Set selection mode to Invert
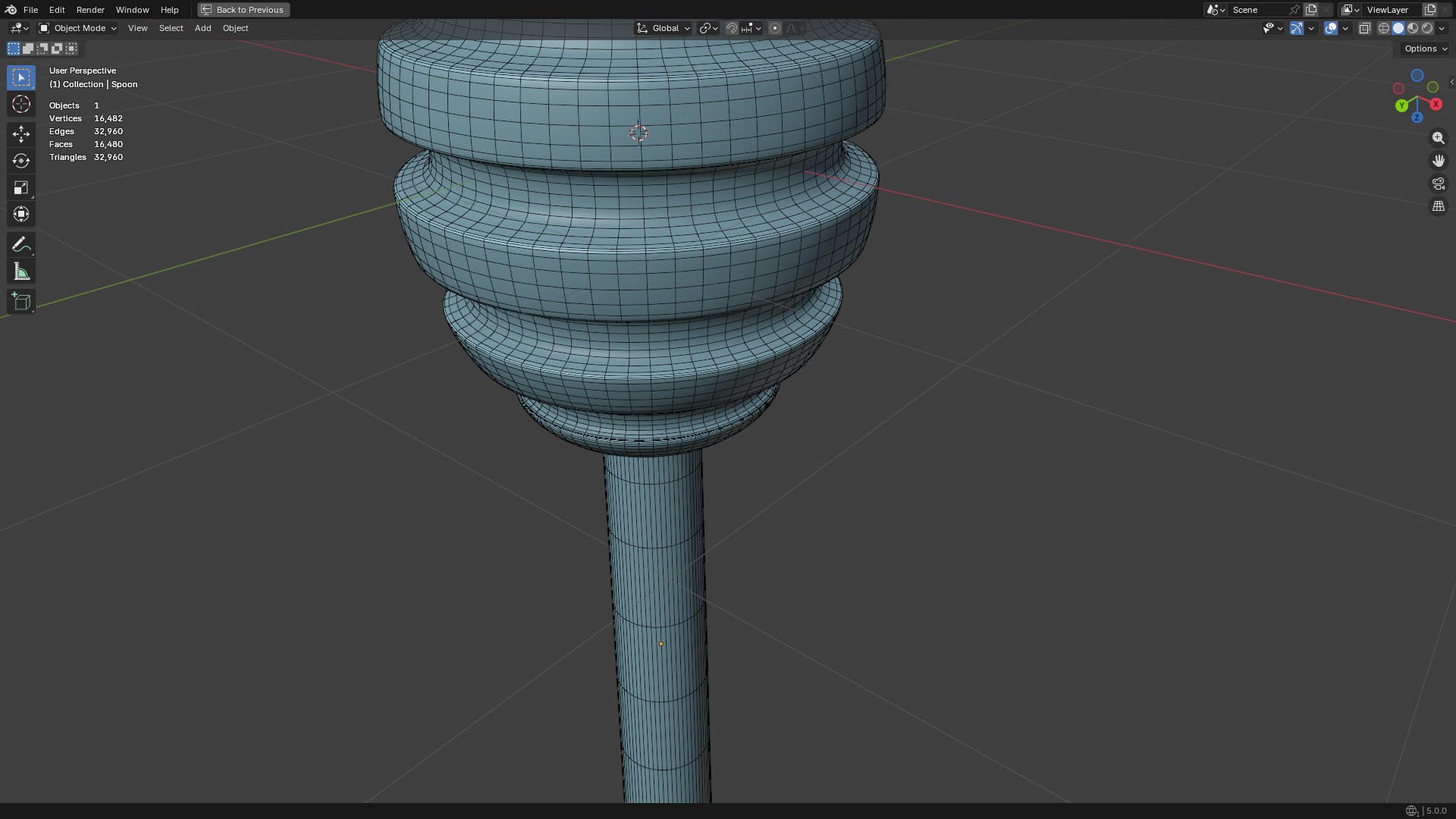The width and height of the screenshot is (1456, 819). coord(57,49)
